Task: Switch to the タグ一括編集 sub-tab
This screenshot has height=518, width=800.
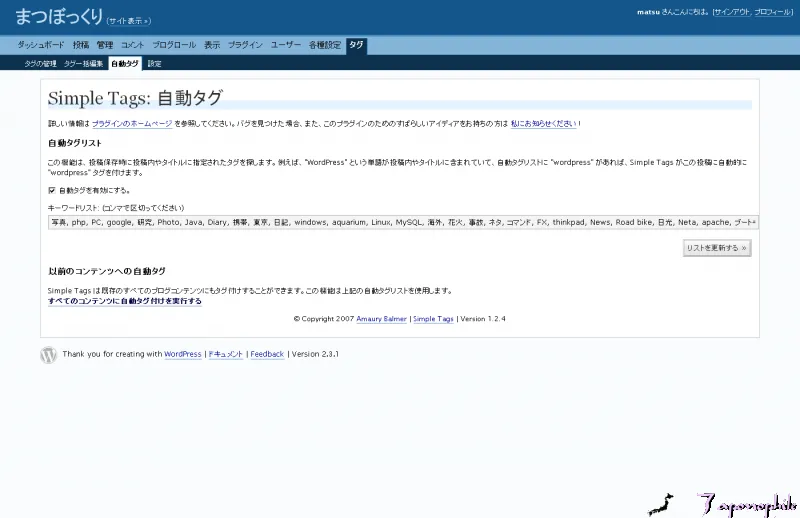Action: click(x=83, y=63)
